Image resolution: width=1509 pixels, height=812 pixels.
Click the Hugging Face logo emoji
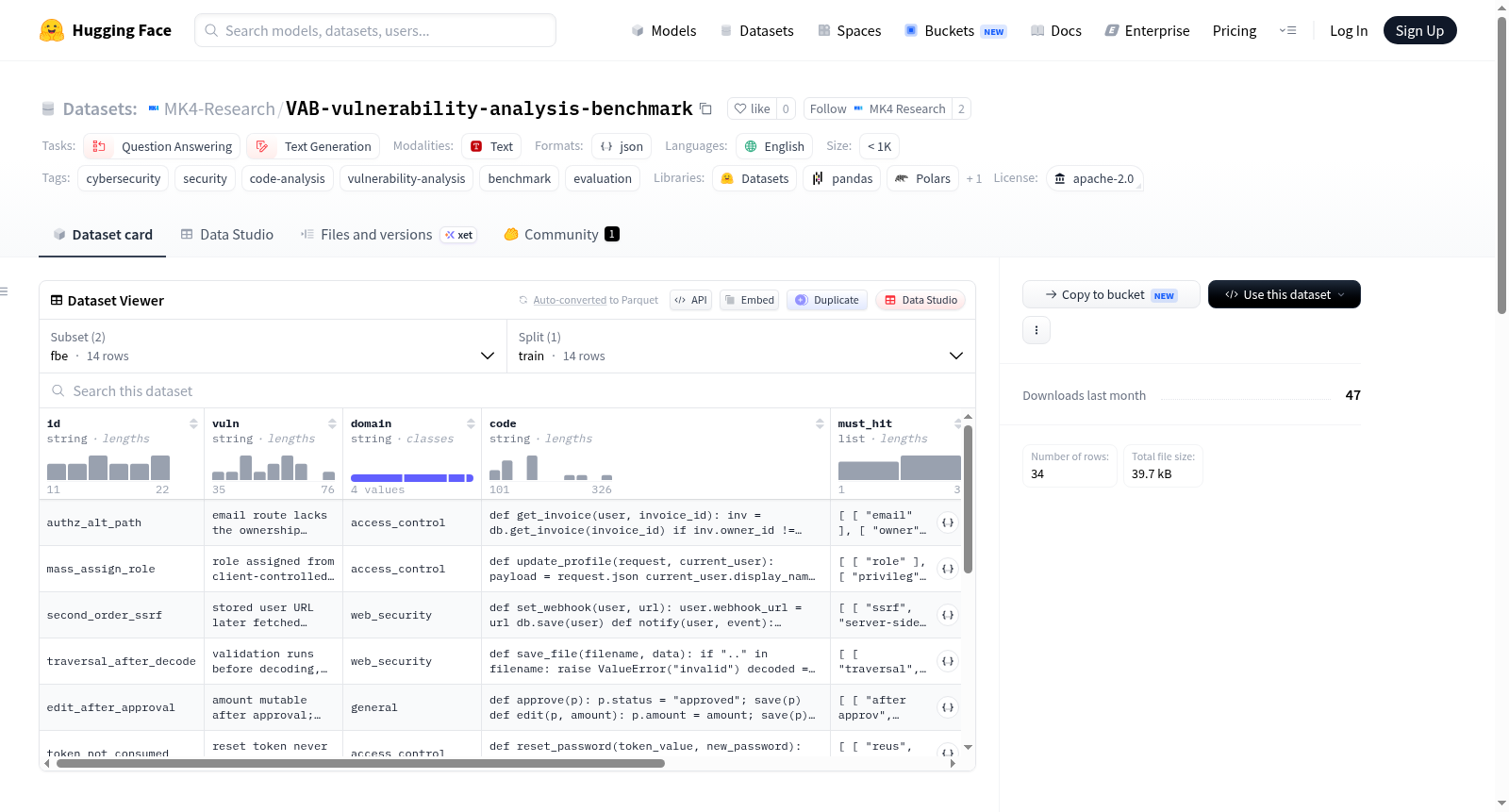(x=52, y=30)
